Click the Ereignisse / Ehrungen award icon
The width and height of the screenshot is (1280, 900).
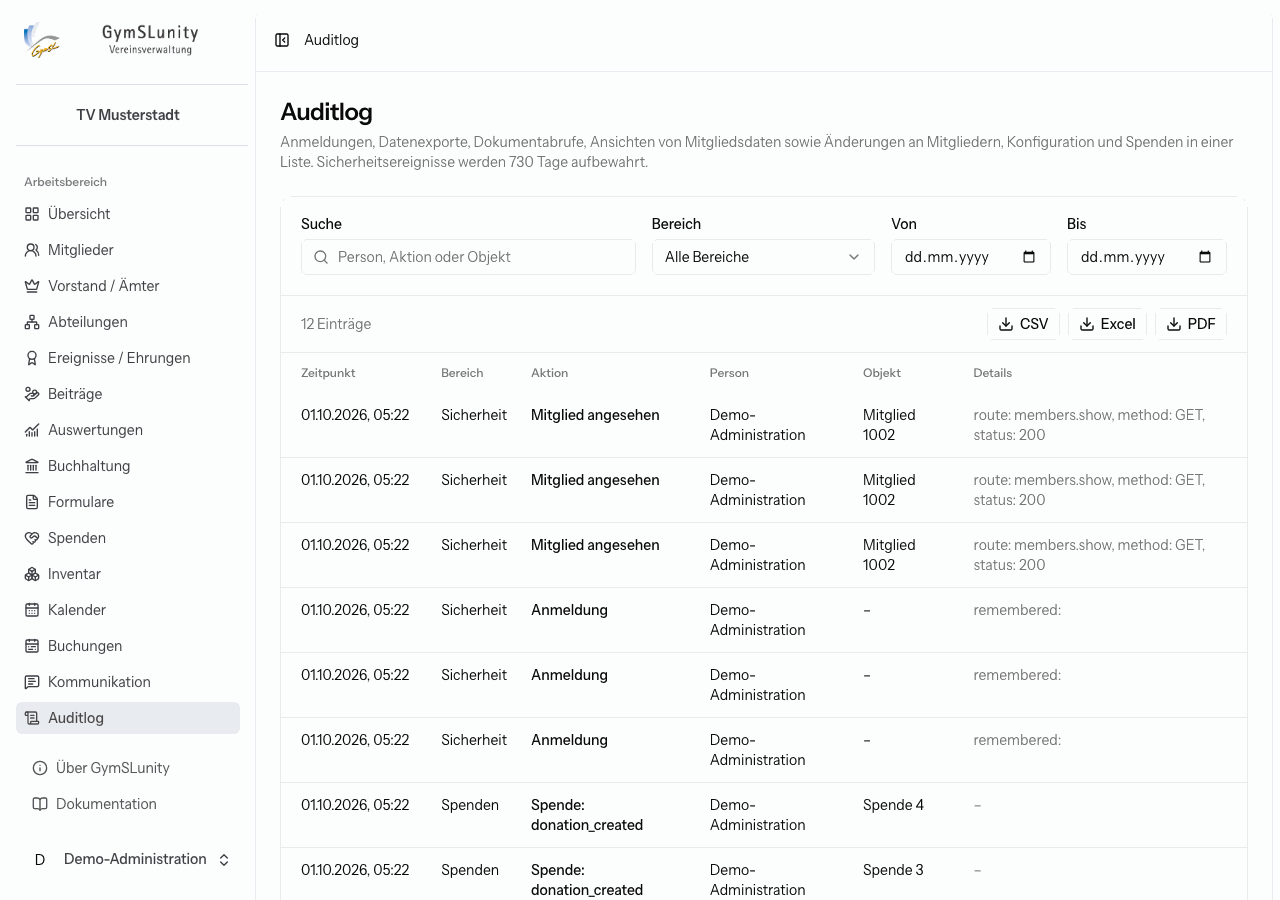32,358
